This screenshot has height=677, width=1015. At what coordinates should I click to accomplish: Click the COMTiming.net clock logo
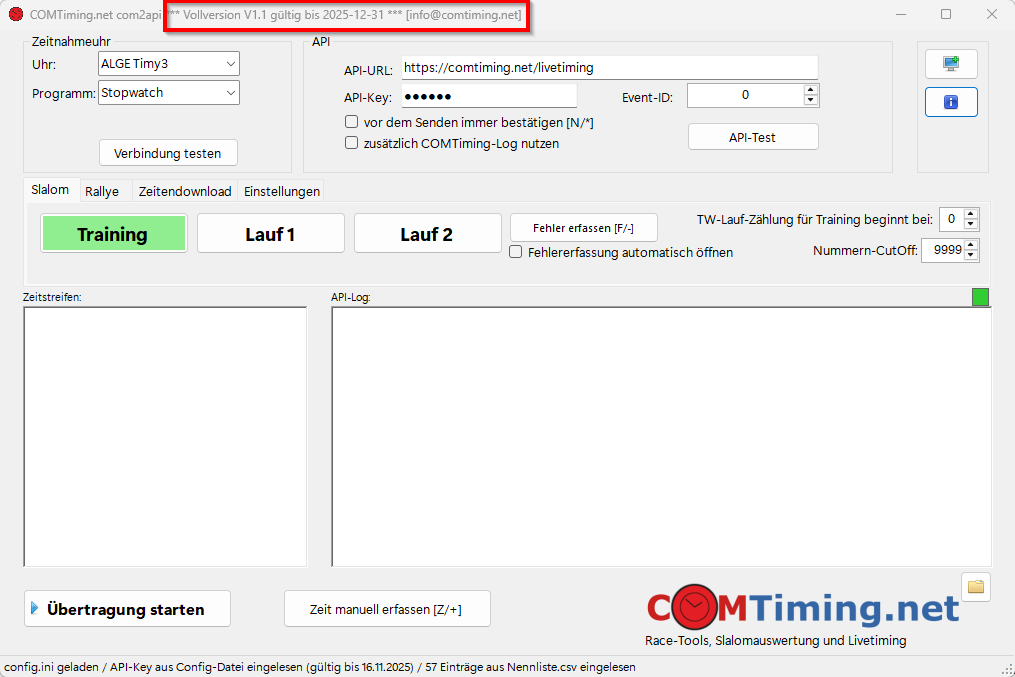click(x=691, y=606)
